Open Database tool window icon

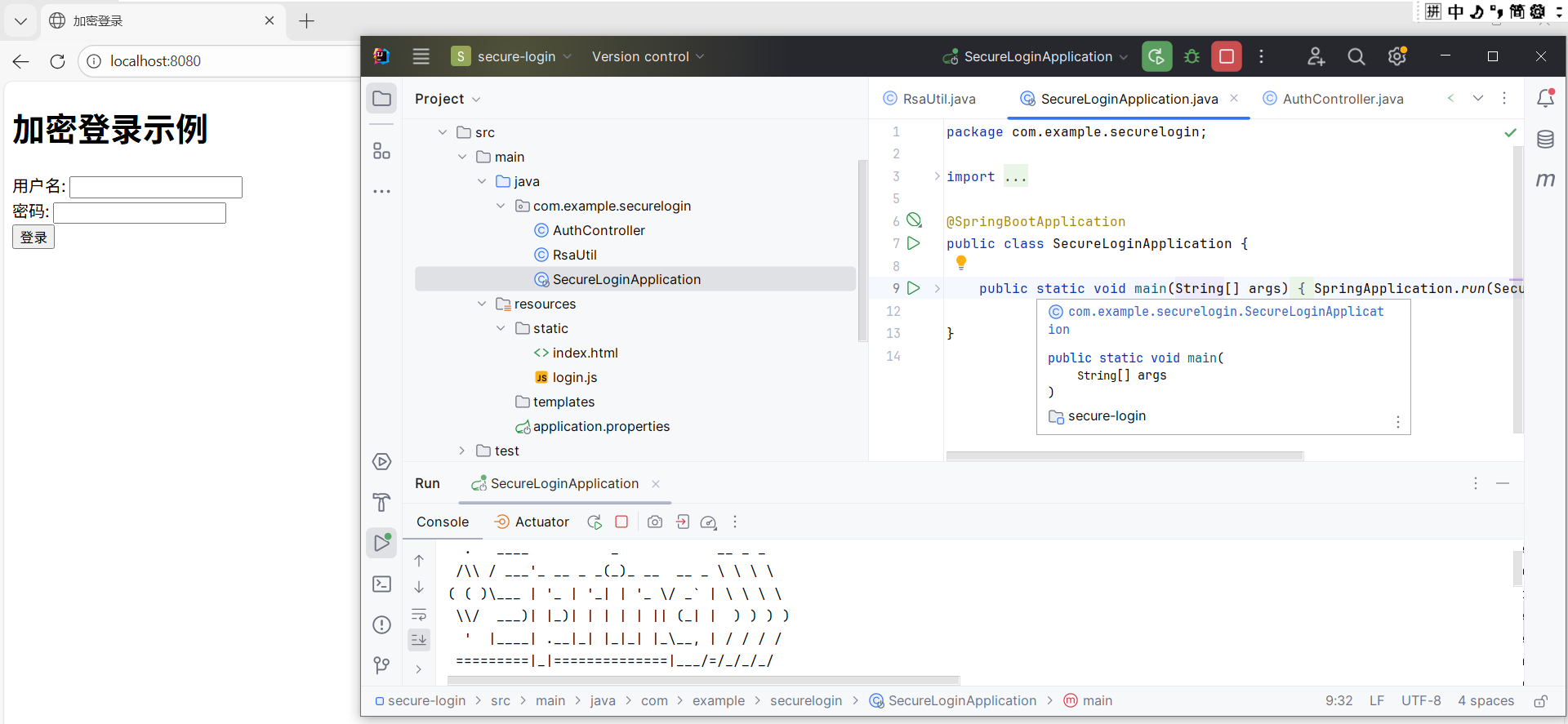coord(1545,139)
